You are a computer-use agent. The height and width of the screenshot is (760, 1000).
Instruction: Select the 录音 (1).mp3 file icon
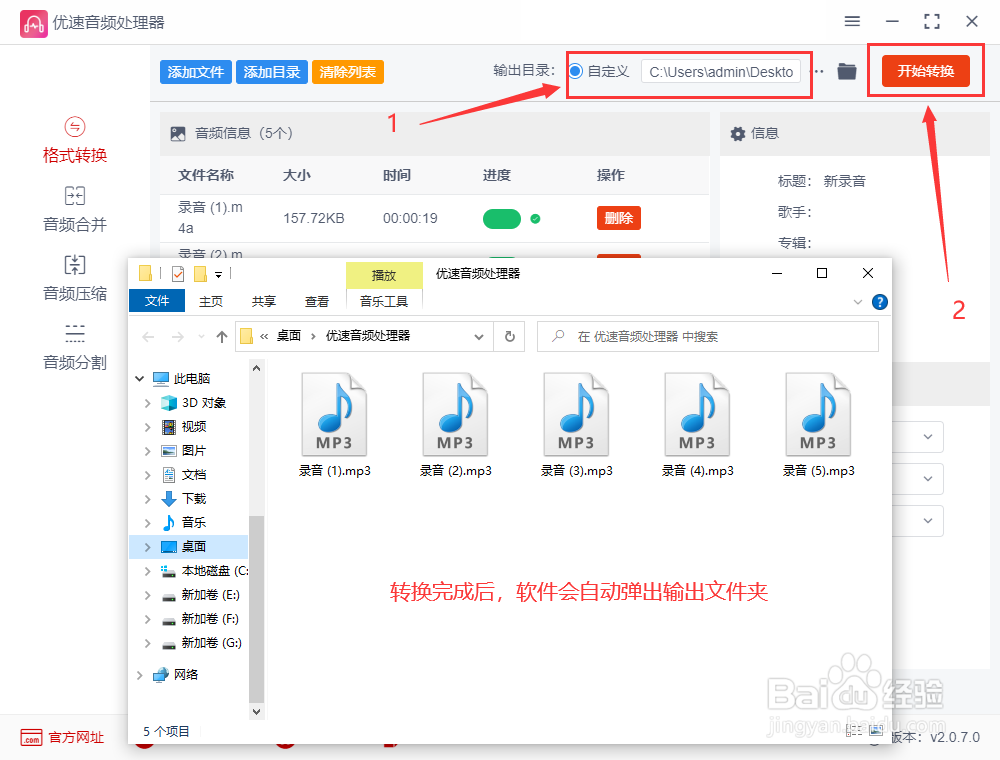tap(334, 414)
